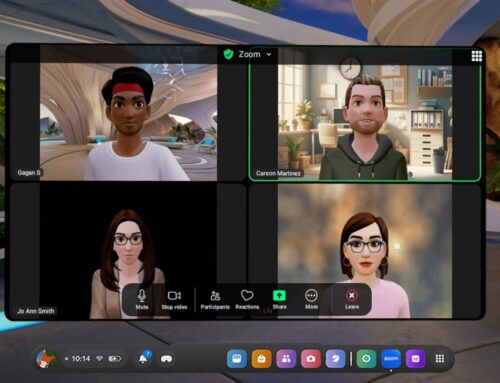Open the orange bag app in dock
500x383 pixels.
point(262,359)
